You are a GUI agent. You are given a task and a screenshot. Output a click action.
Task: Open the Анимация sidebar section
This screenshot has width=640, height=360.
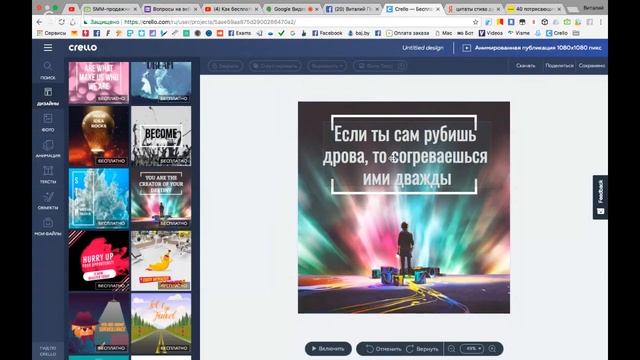tap(48, 149)
